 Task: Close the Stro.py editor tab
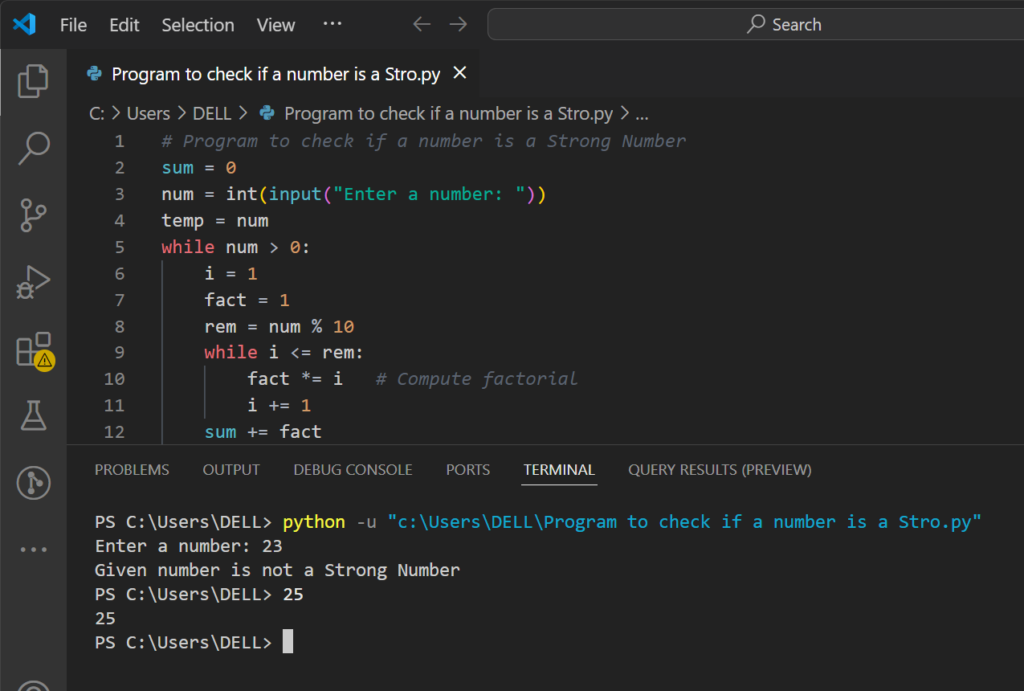tap(460, 73)
